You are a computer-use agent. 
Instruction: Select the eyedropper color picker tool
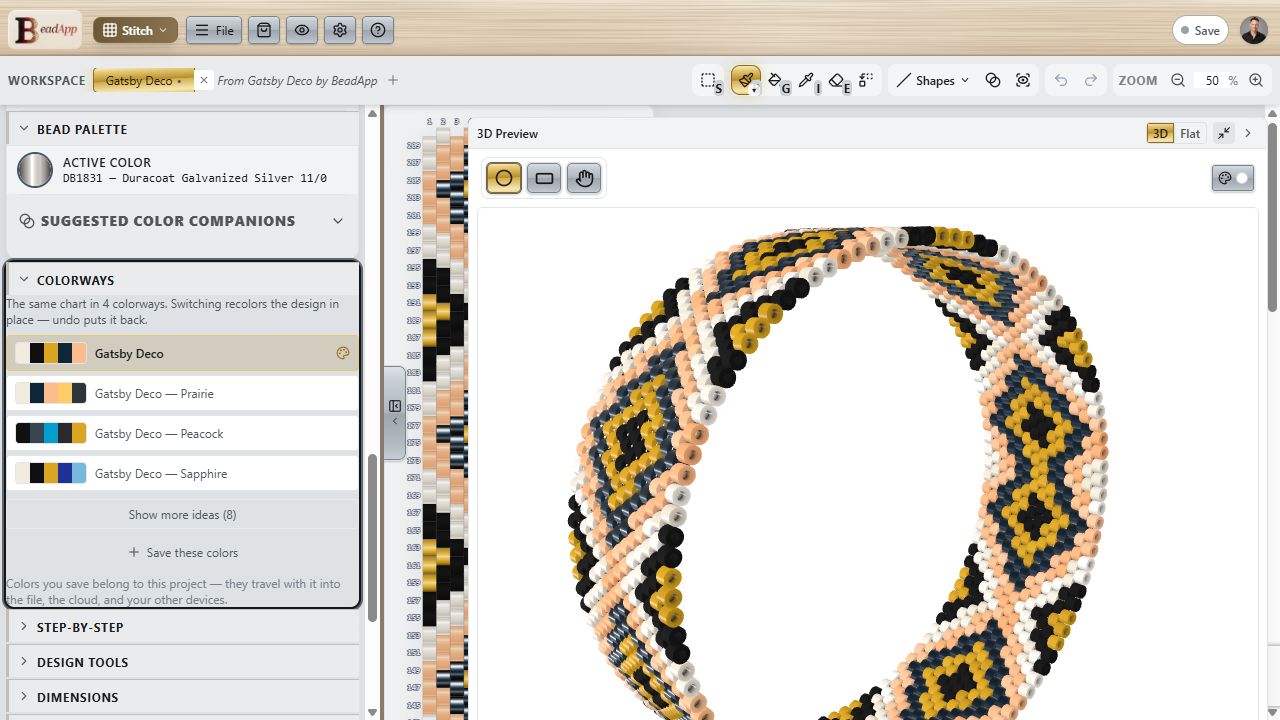(x=809, y=81)
